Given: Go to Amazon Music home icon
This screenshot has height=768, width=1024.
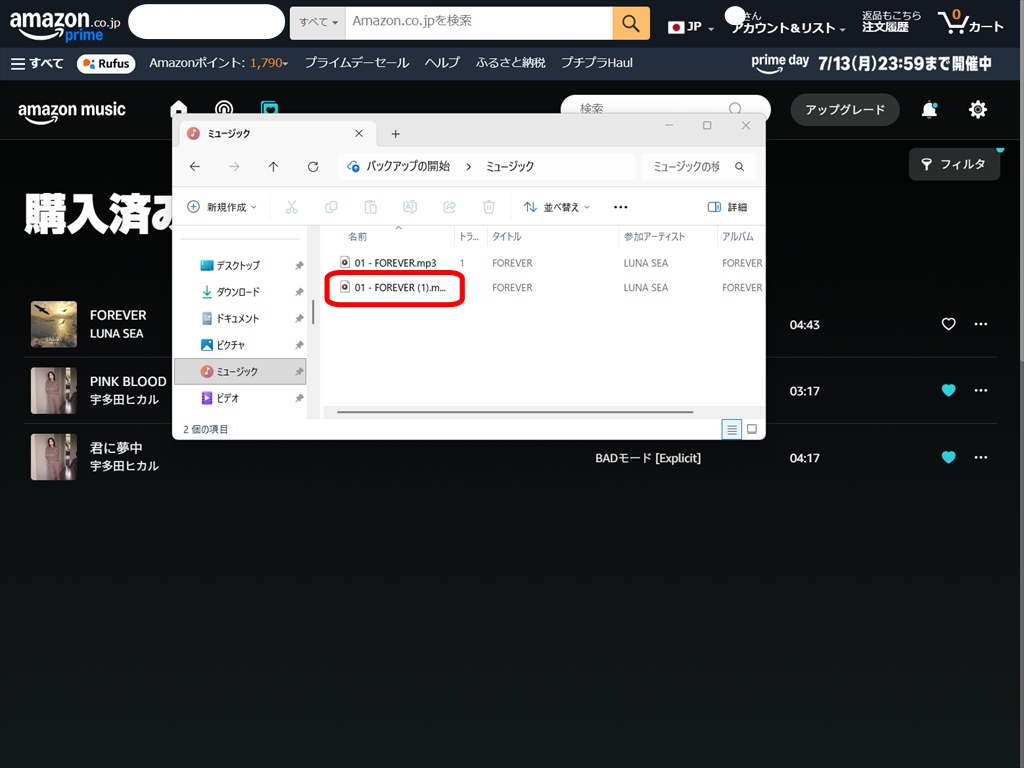Looking at the screenshot, I should (x=178, y=108).
